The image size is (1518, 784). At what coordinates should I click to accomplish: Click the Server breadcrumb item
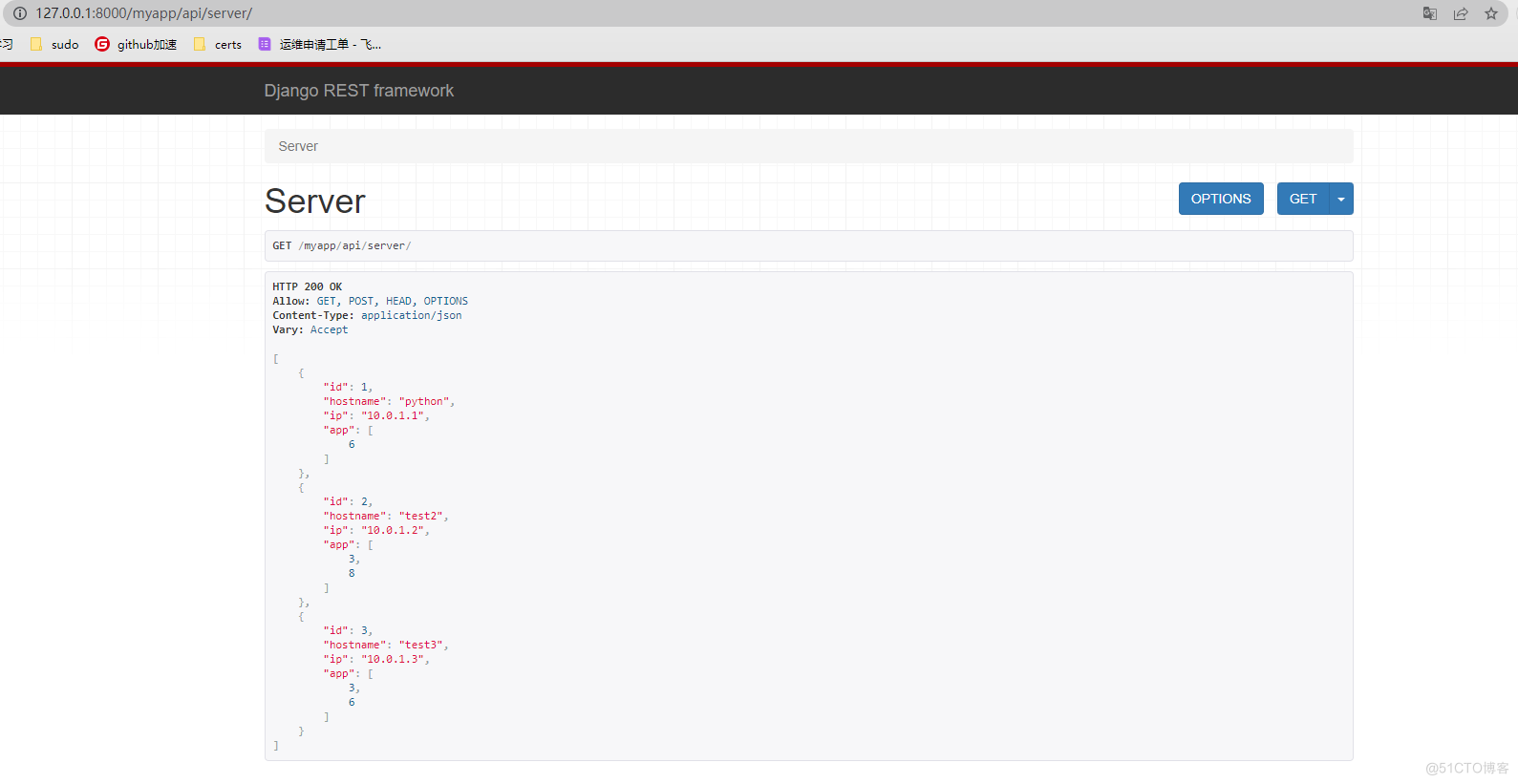click(298, 146)
